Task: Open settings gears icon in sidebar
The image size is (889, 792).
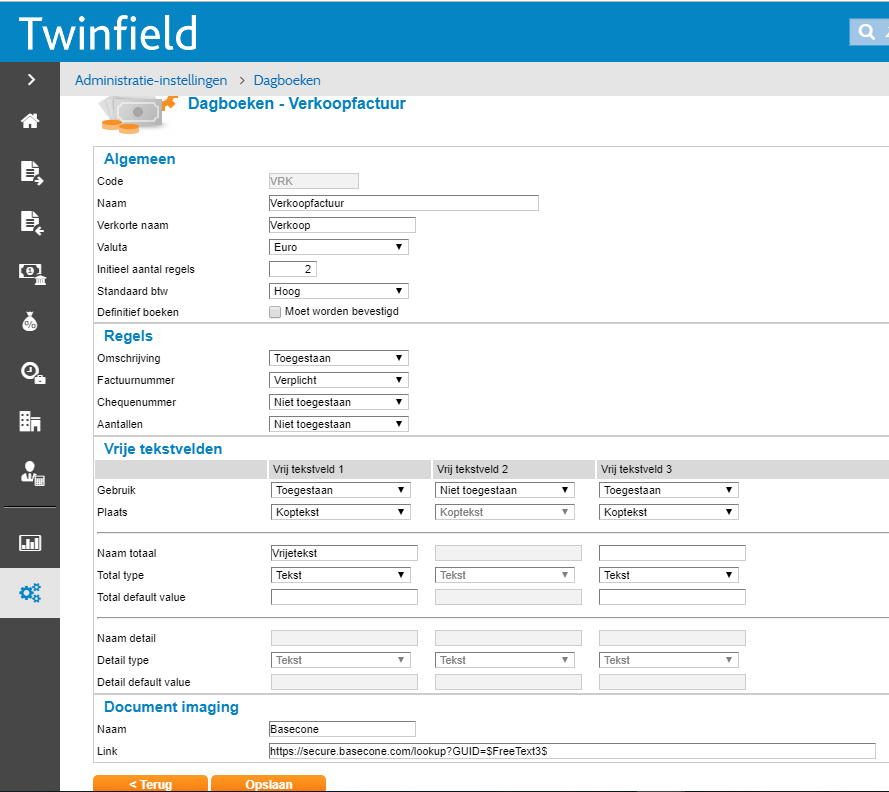Action: coord(30,593)
